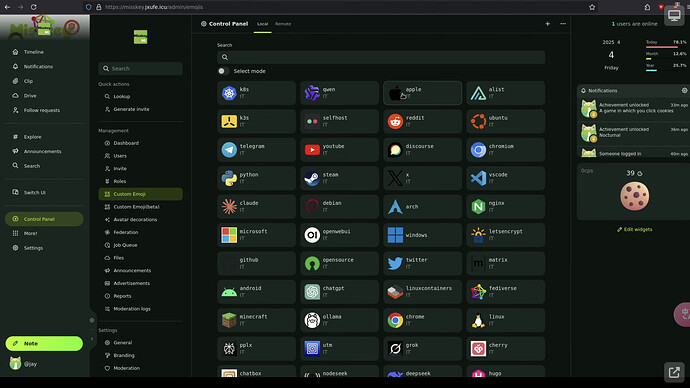Click the python emoji icon
This screenshot has height=388, width=690.
229,178
